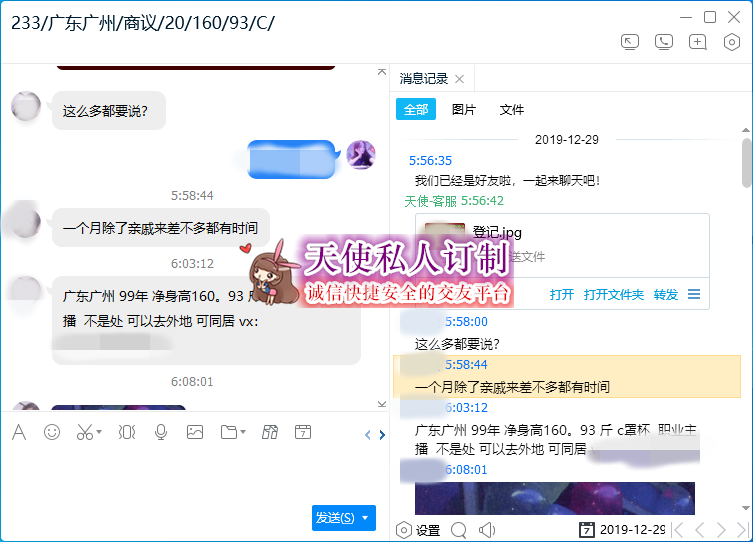Image resolution: width=753 pixels, height=542 pixels.
Task: Click sender name 天使-客服 in history
Action: [x=430, y=201]
